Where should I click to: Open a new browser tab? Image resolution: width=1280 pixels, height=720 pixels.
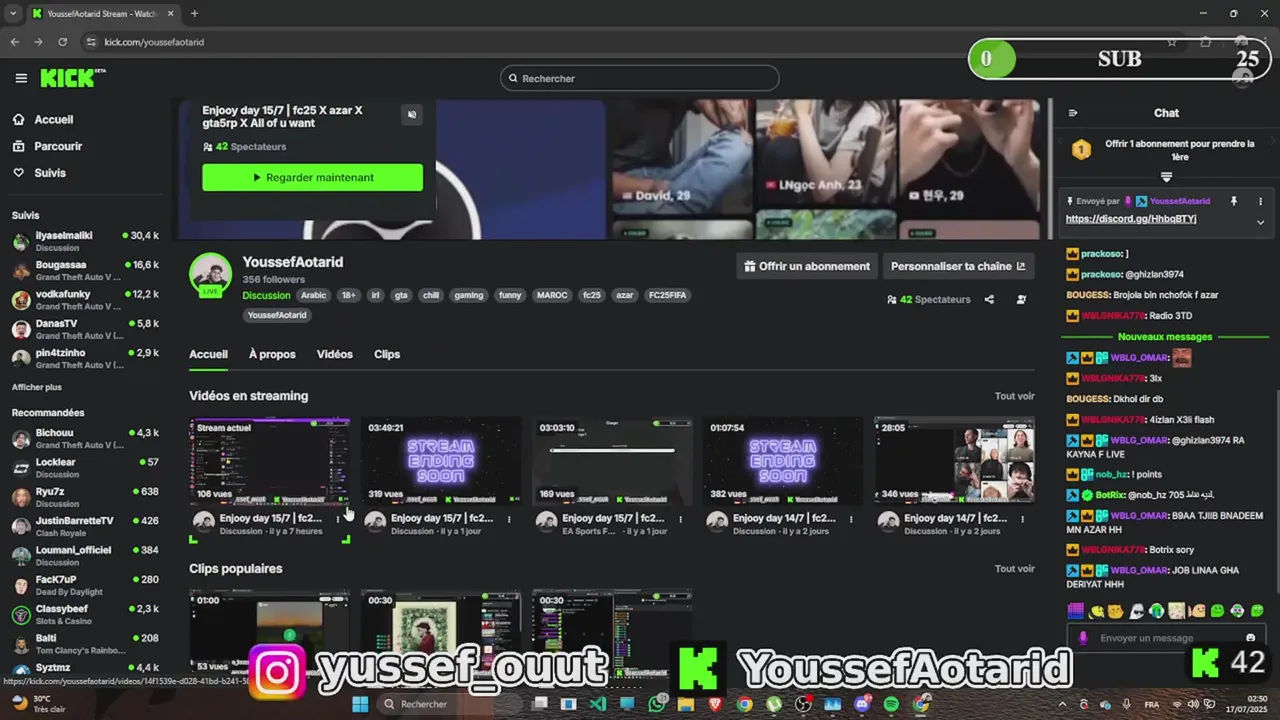194,13
